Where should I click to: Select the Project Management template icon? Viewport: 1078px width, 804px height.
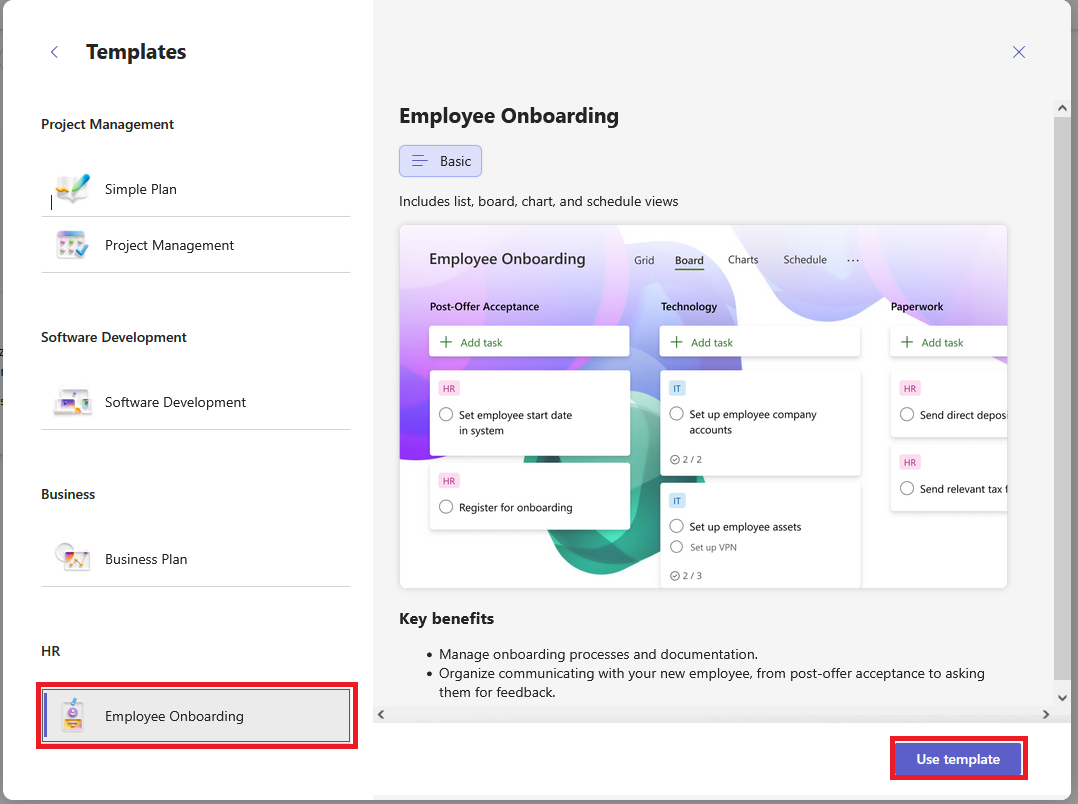[73, 245]
